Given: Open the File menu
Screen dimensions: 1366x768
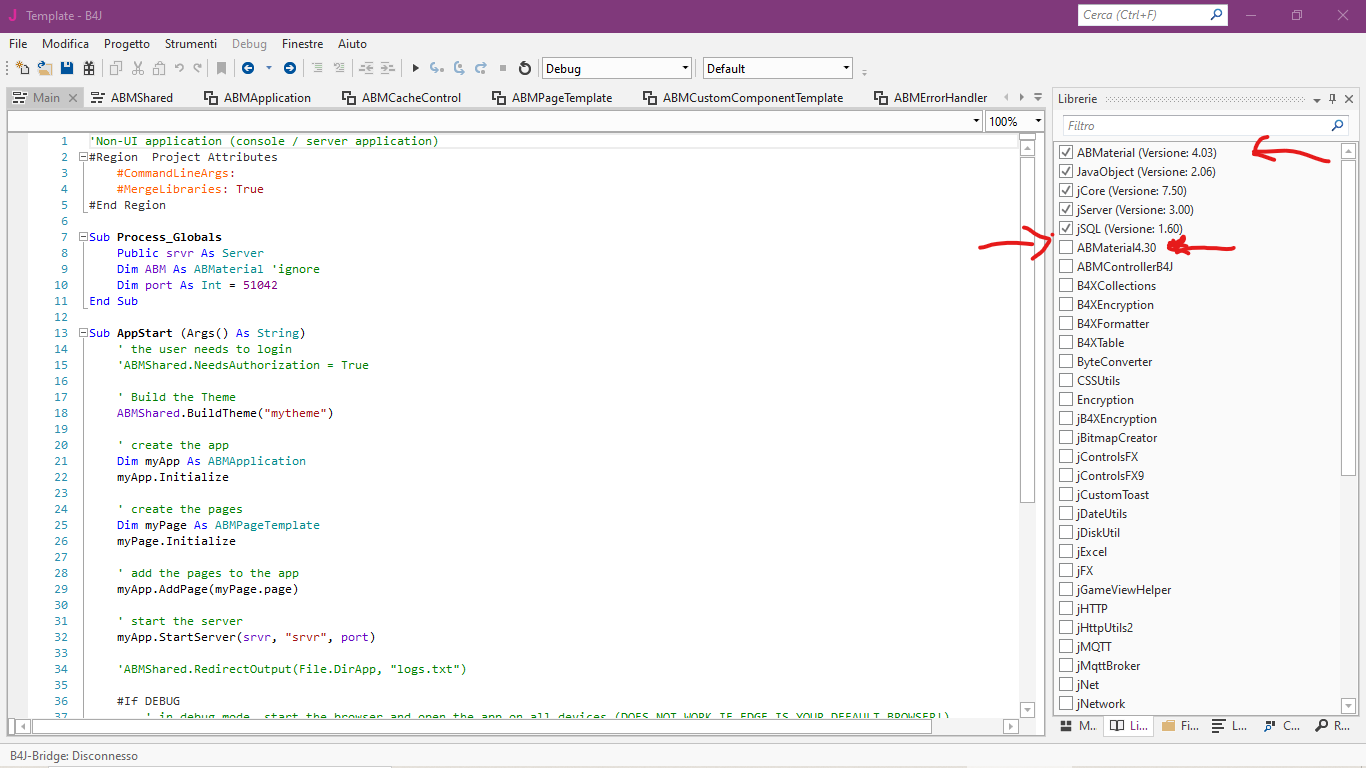Looking at the screenshot, I should coord(18,44).
